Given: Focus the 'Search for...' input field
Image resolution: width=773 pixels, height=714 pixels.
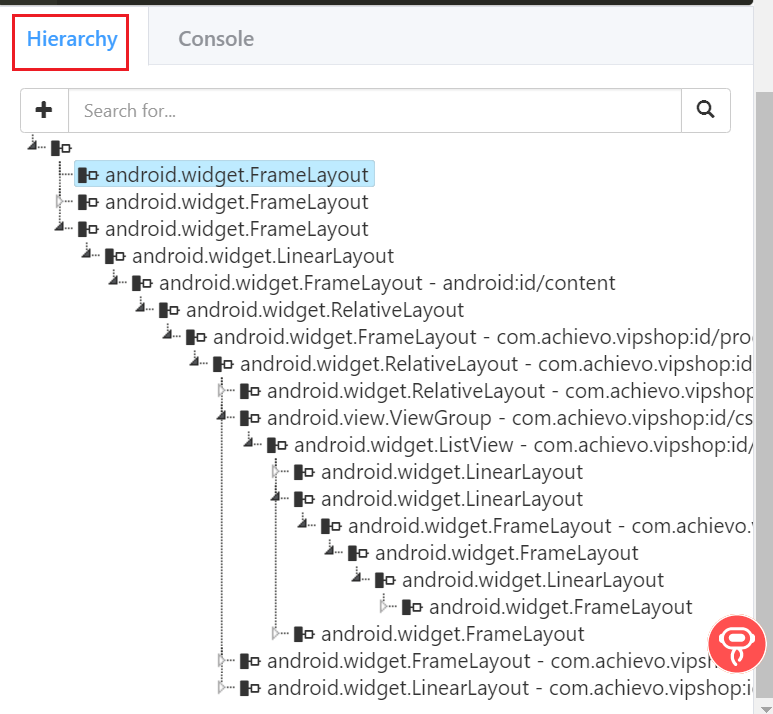Looking at the screenshot, I should (375, 110).
